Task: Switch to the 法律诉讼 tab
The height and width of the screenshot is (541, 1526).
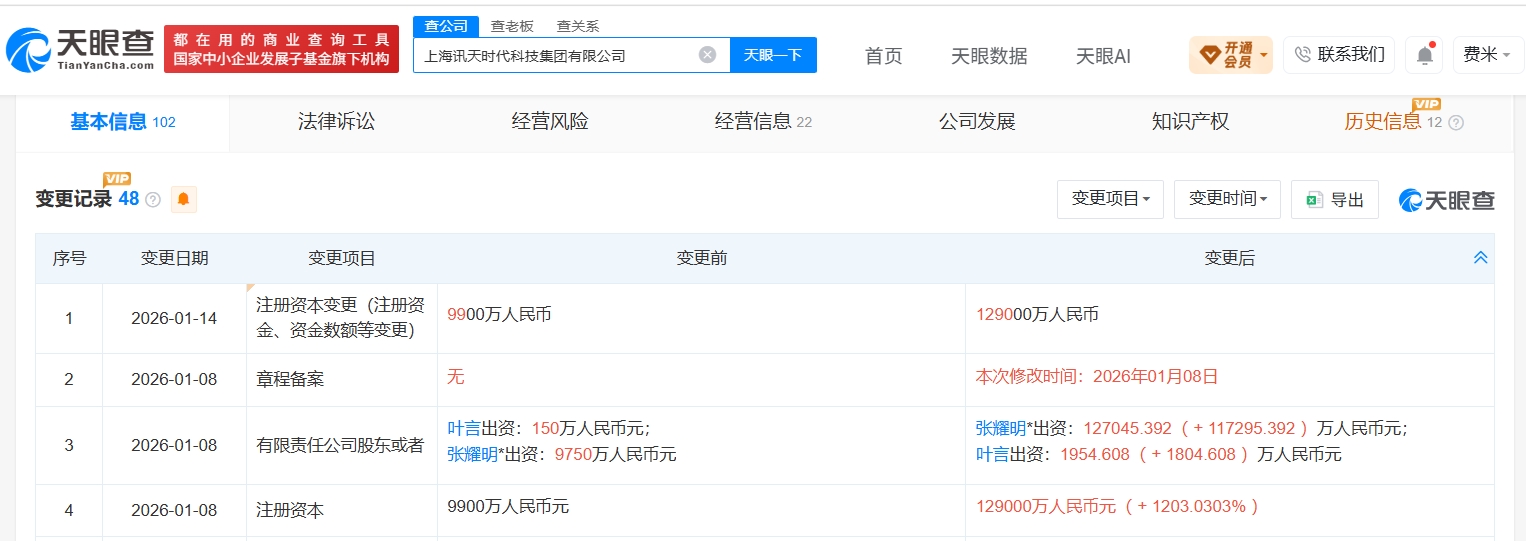Action: pos(336,122)
